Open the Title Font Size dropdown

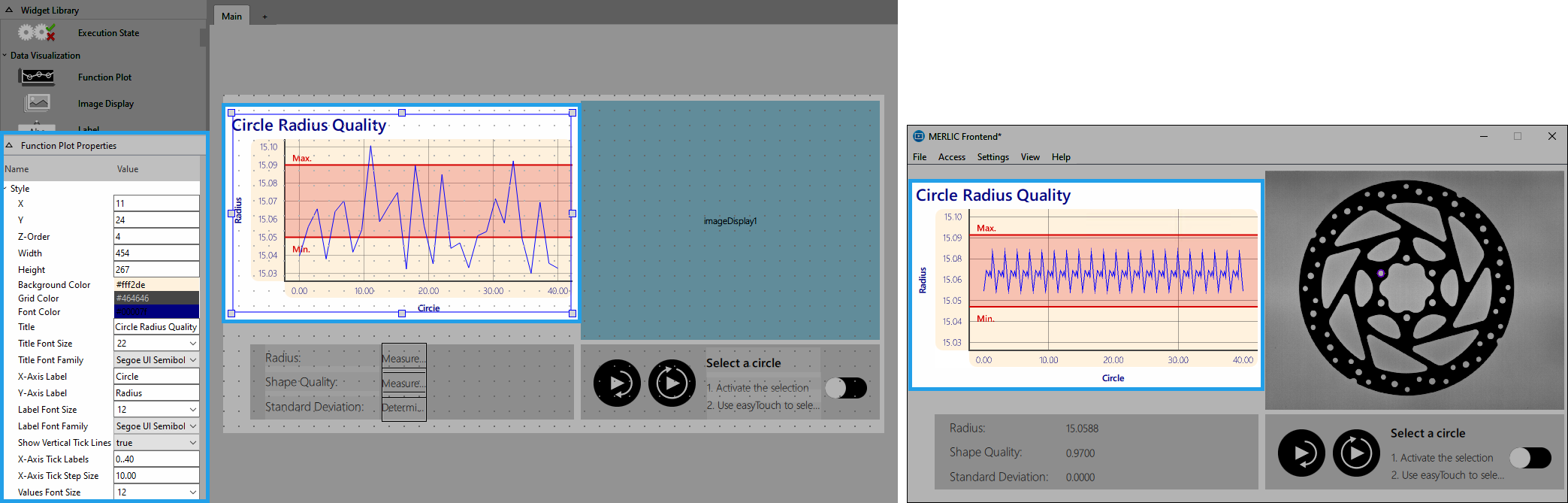click(192, 344)
